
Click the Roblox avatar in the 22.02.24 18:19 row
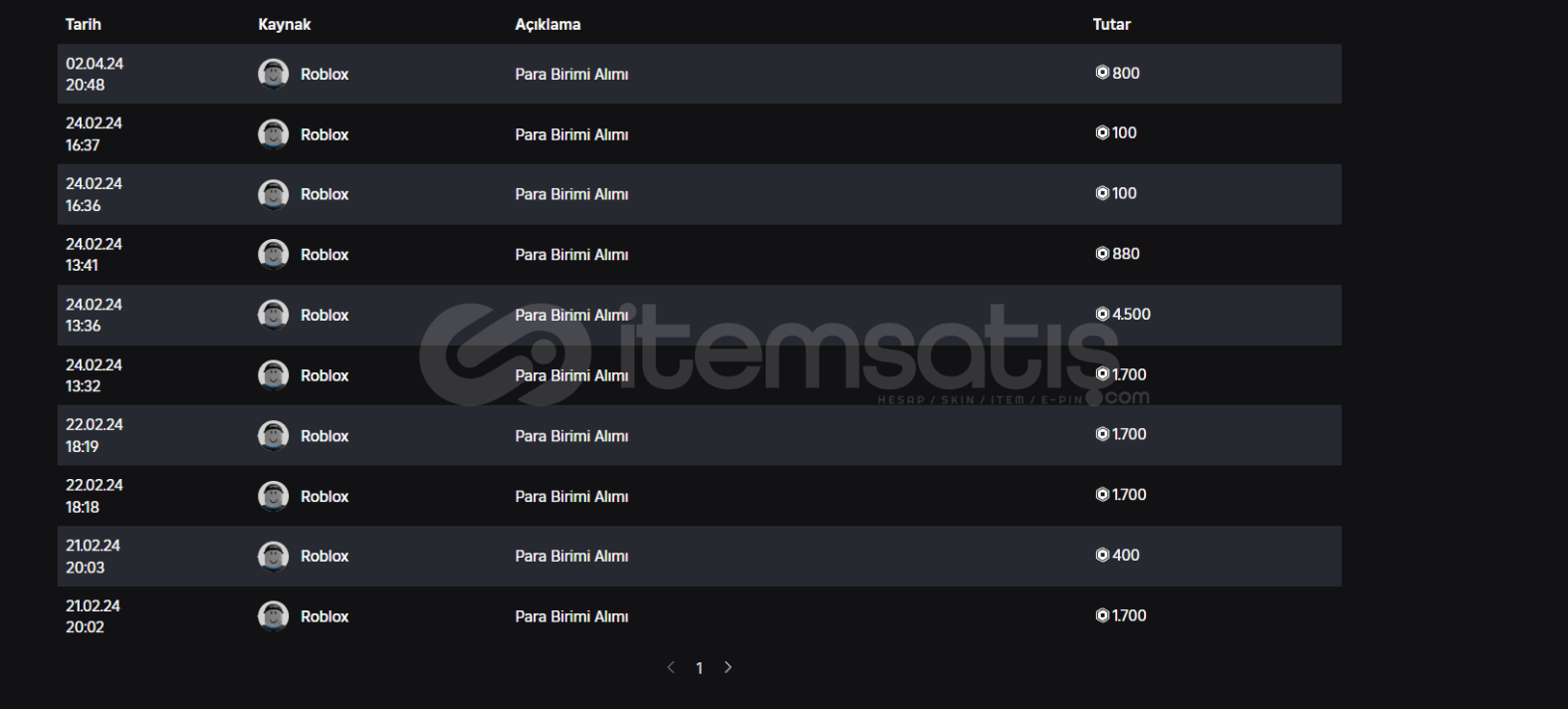tap(273, 435)
